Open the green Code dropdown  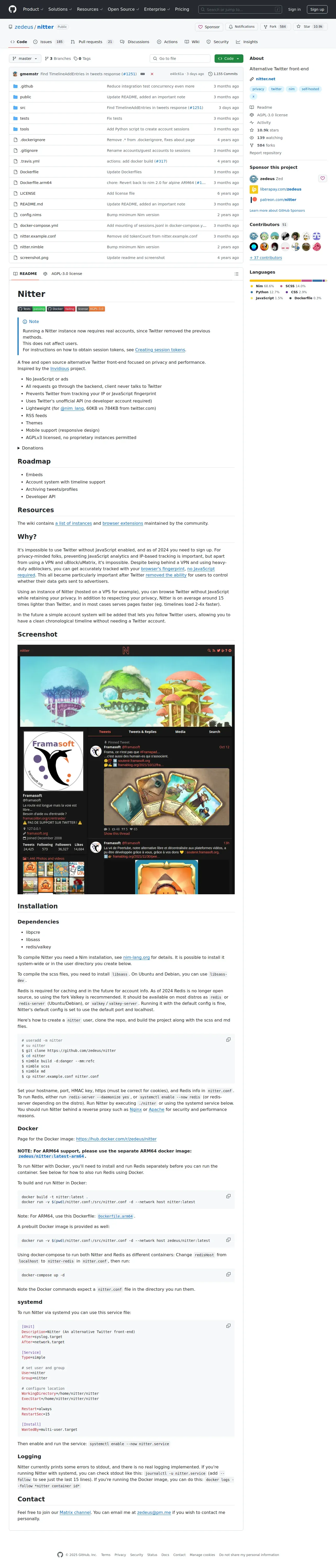[229, 59]
